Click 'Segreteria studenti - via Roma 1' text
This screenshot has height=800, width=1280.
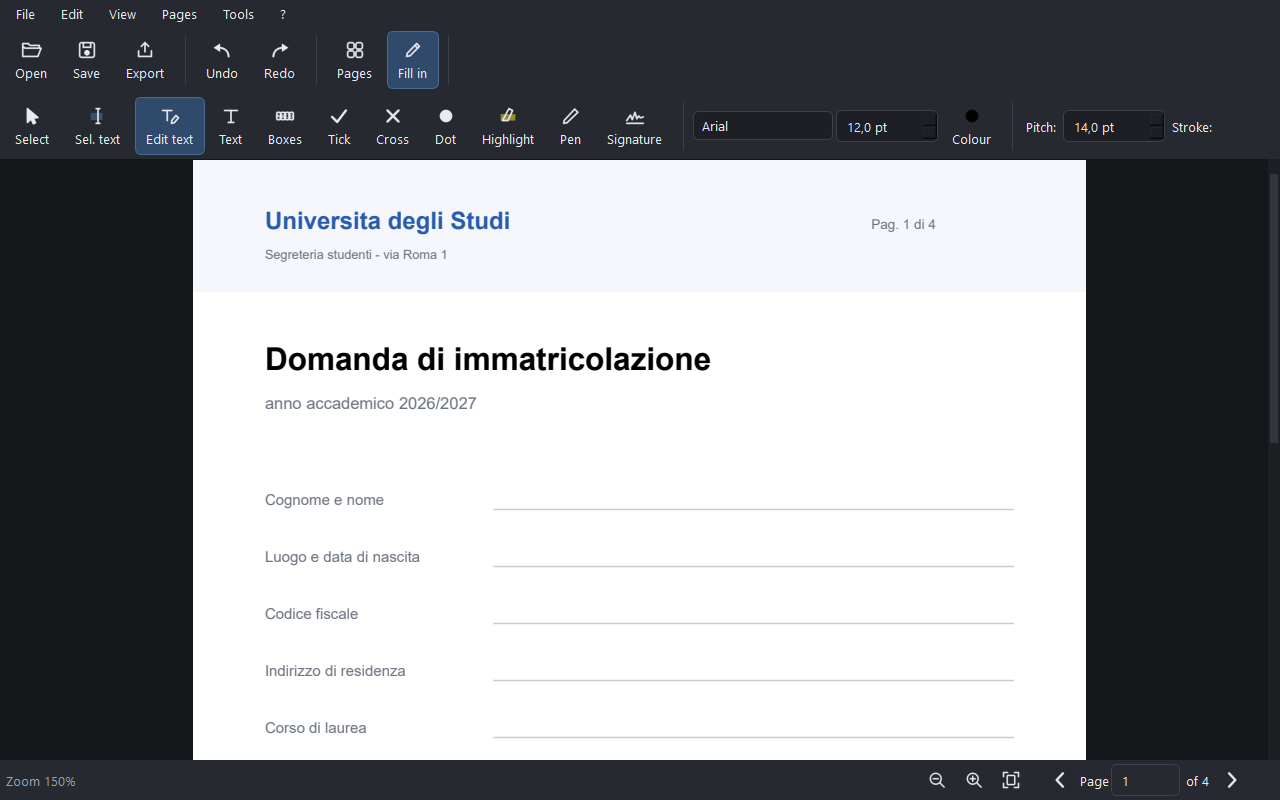(x=356, y=255)
